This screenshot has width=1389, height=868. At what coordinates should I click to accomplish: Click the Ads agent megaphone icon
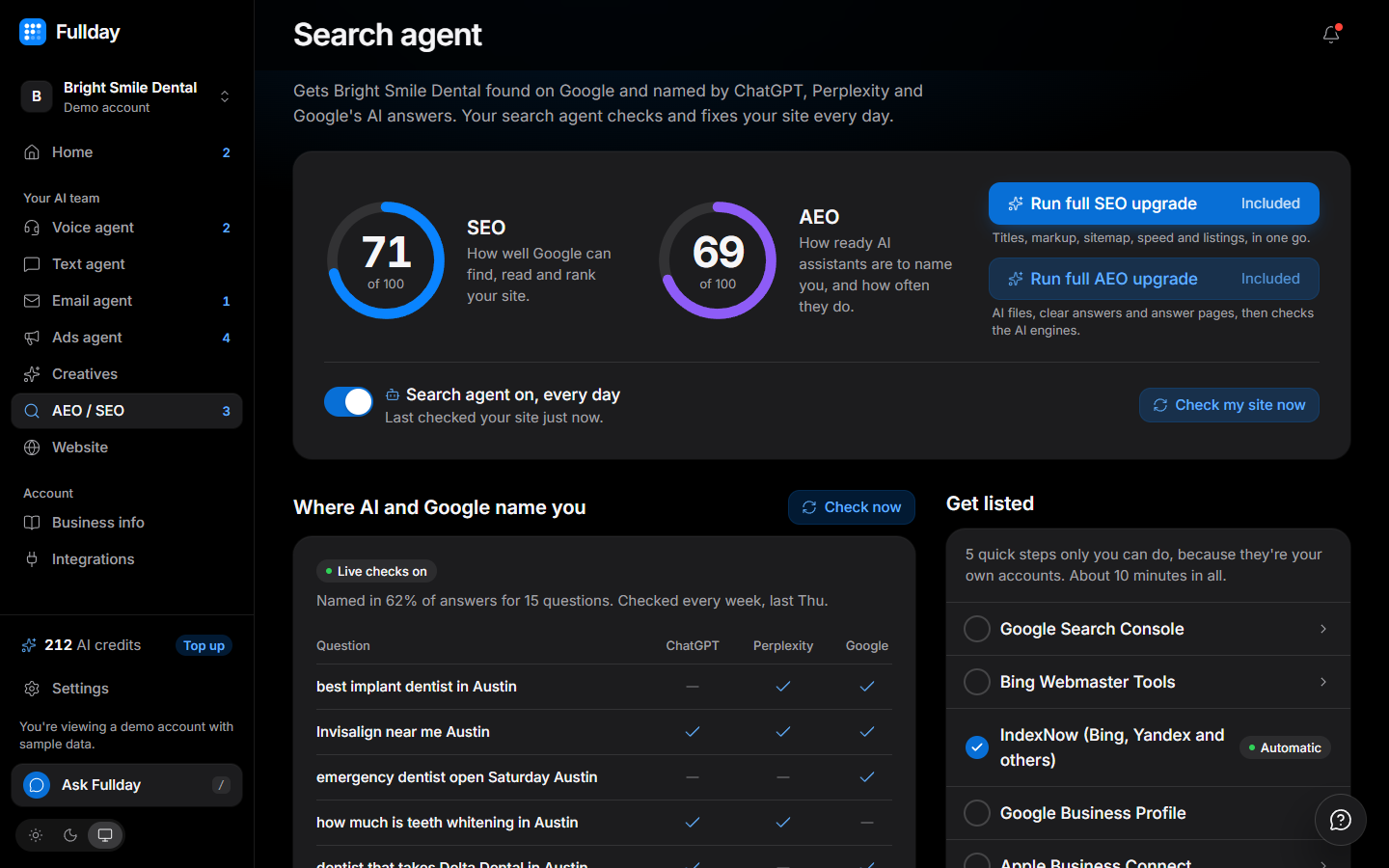(32, 338)
